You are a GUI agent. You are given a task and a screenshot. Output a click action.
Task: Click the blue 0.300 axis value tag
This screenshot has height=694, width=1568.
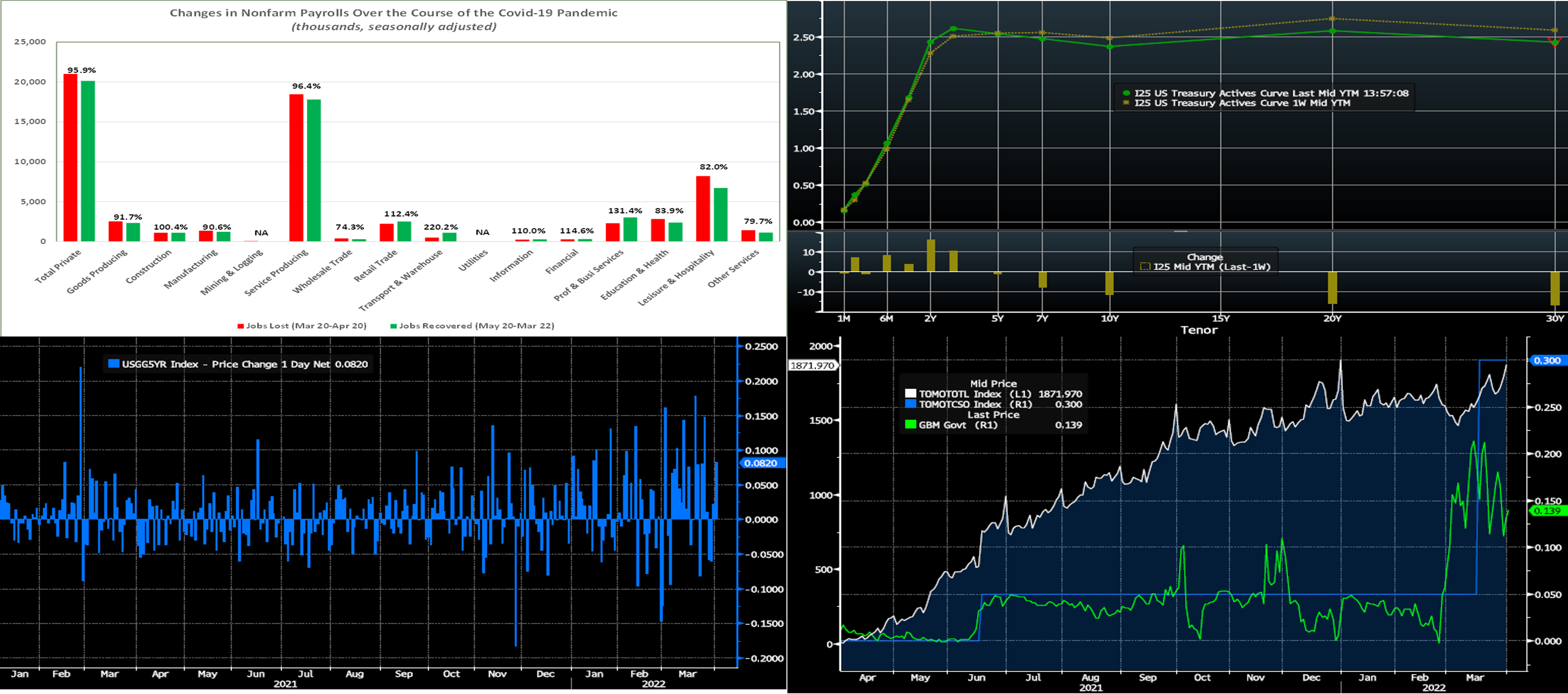click(1547, 360)
